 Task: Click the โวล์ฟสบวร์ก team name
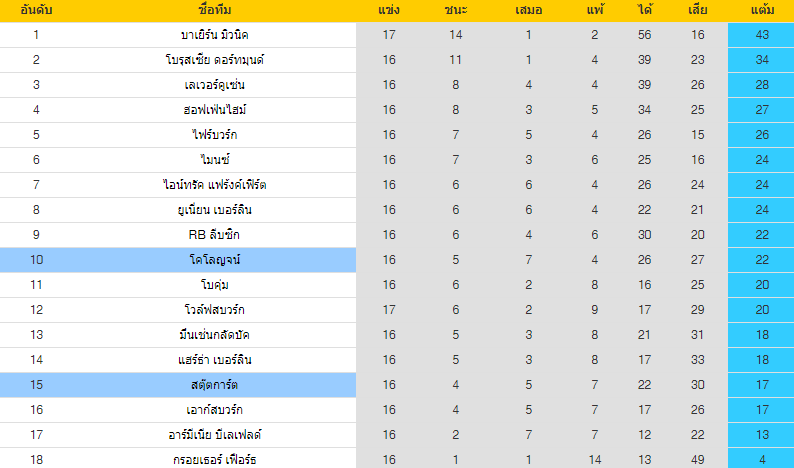[x=215, y=310]
